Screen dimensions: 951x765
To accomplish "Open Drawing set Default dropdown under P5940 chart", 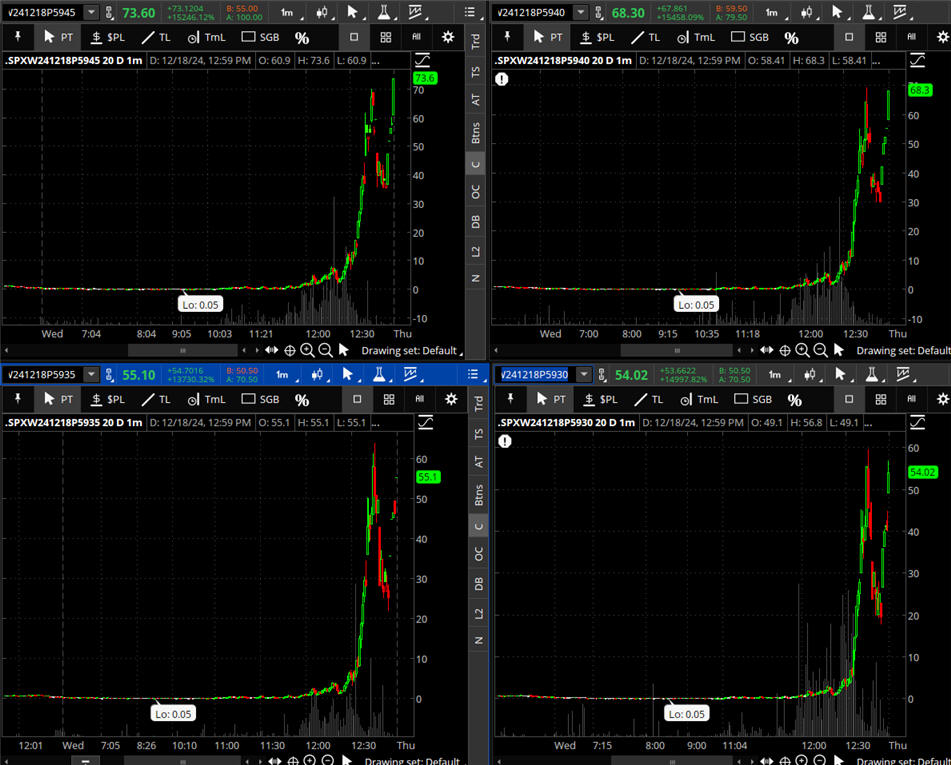I will [904, 351].
